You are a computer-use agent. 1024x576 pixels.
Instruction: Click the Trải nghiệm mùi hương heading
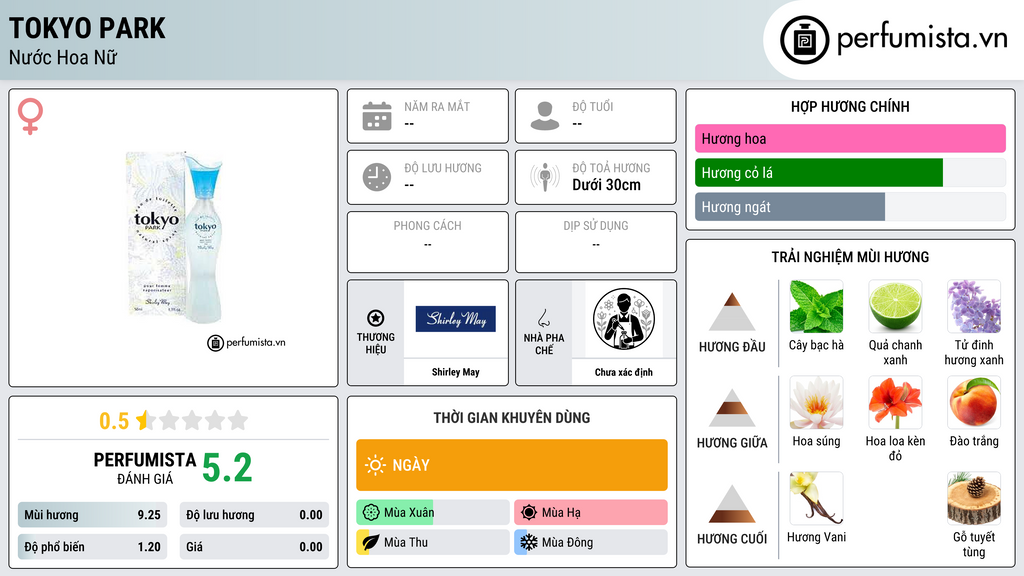tap(850, 257)
